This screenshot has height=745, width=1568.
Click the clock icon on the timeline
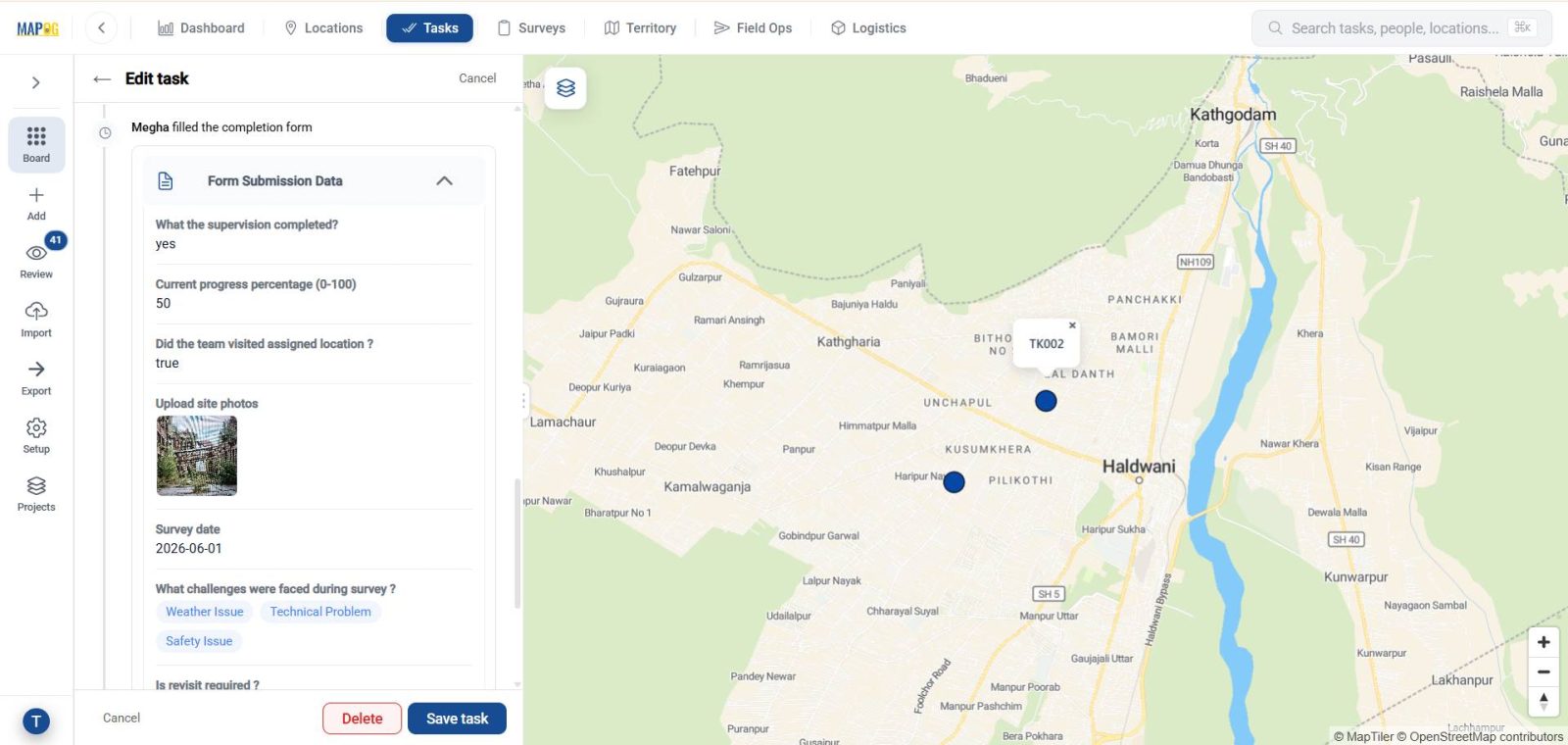105,133
